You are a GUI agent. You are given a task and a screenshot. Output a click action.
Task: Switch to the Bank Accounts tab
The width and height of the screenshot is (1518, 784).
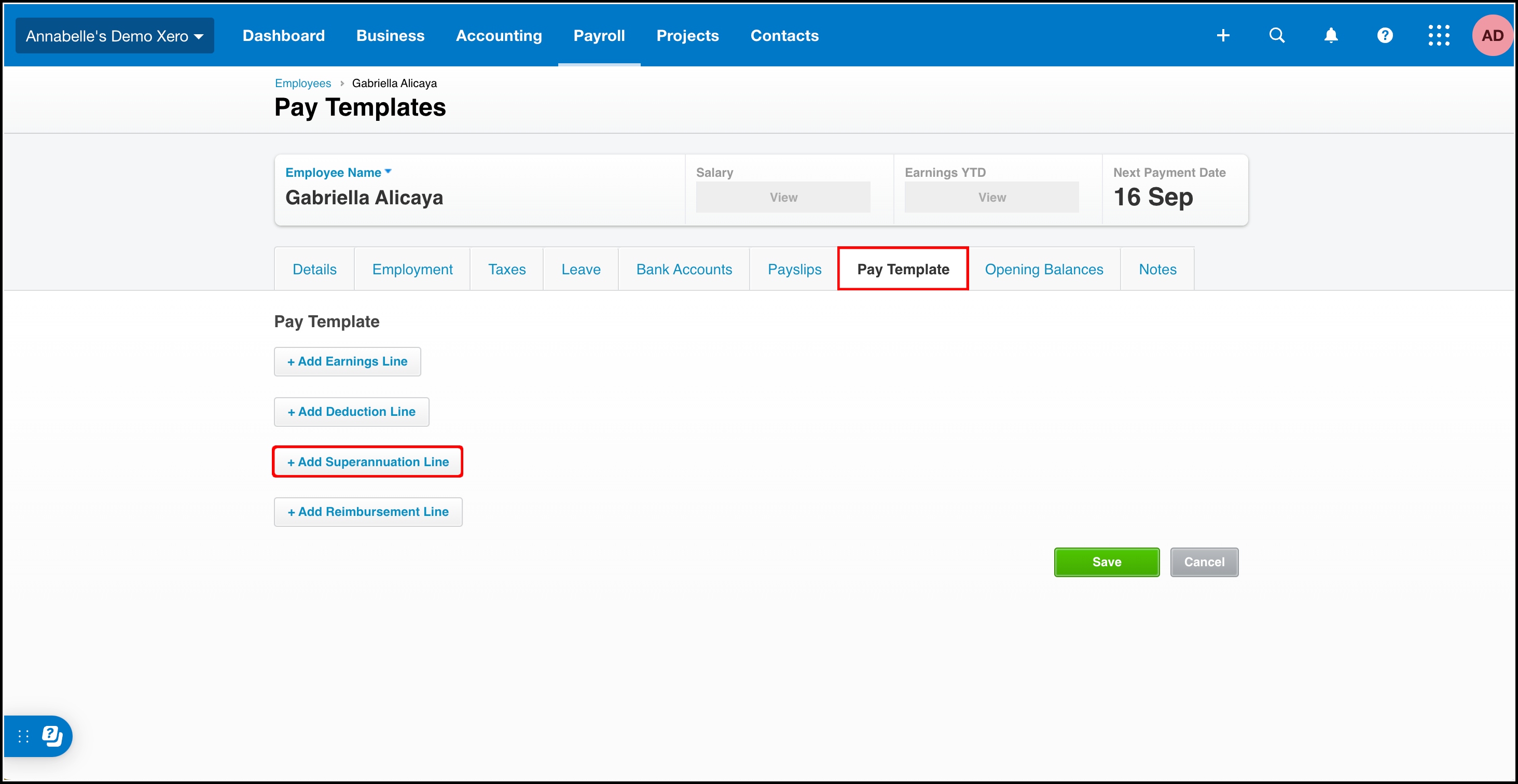pos(684,269)
